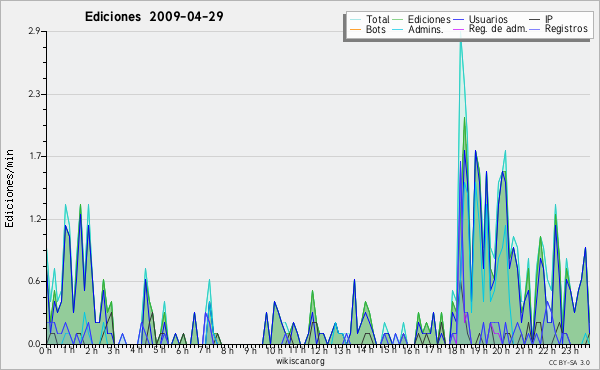
Task: Click the 1.2 y-axis value
Action: [34, 219]
